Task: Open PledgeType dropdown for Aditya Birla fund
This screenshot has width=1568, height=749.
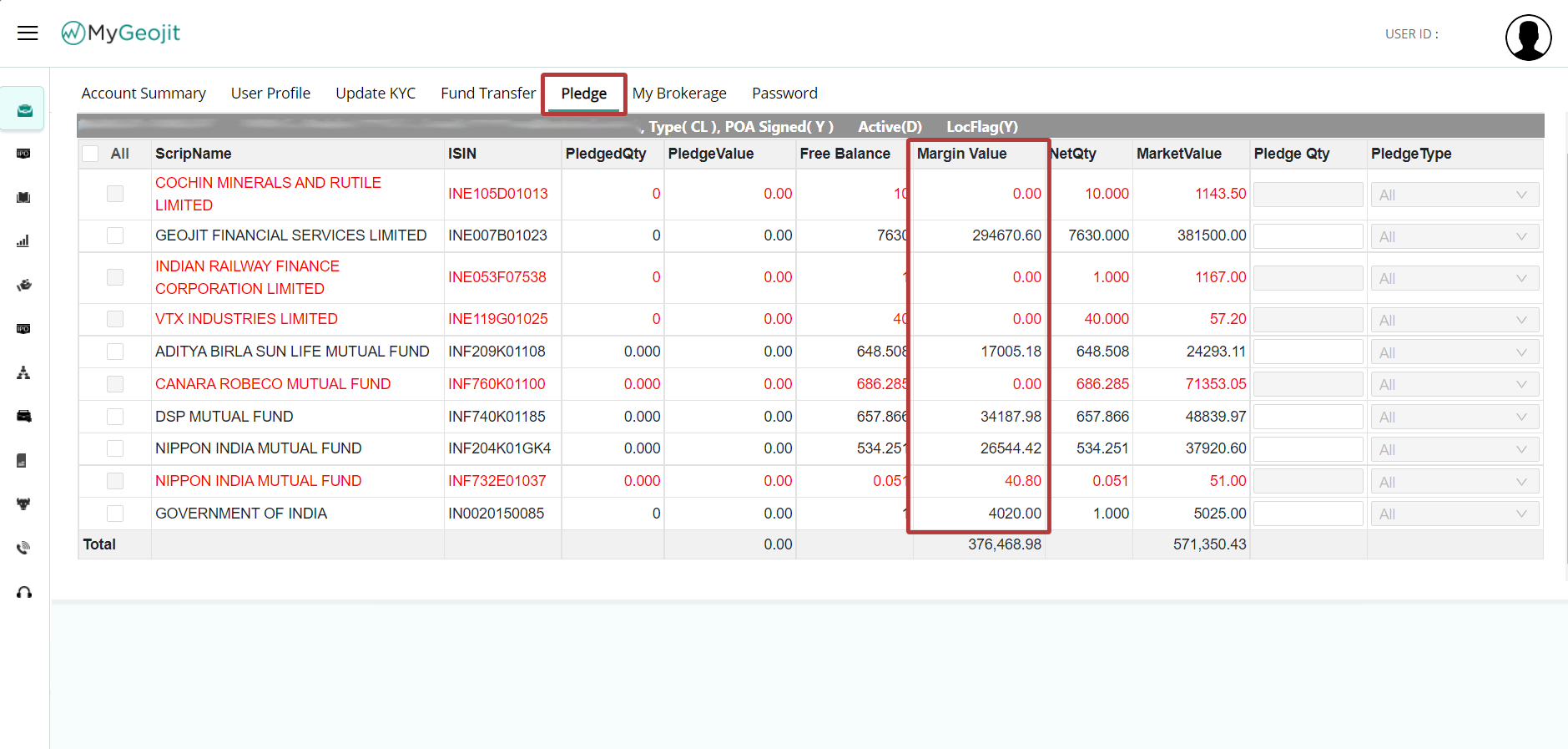Action: pos(1454,353)
